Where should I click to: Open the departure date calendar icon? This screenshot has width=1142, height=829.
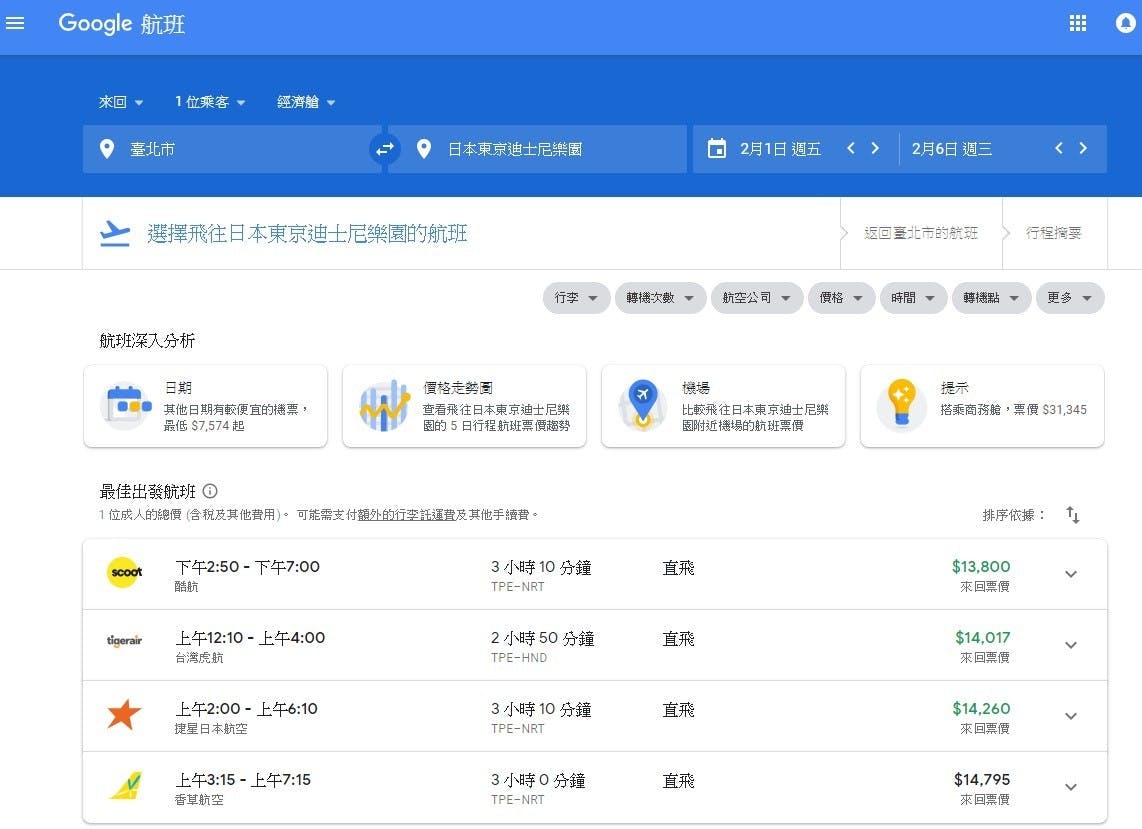pos(716,149)
